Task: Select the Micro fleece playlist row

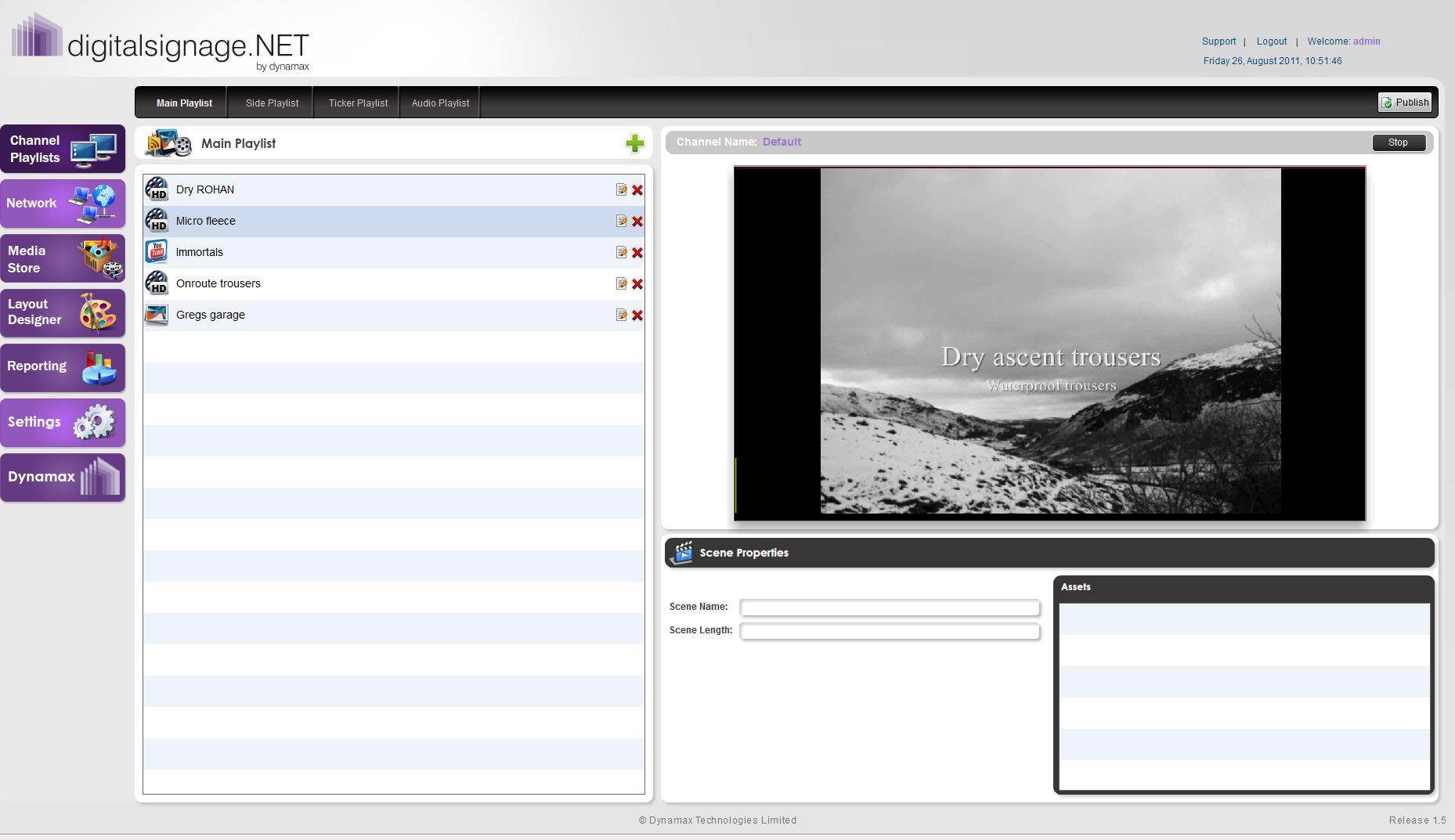Action: pyautogui.click(x=394, y=222)
